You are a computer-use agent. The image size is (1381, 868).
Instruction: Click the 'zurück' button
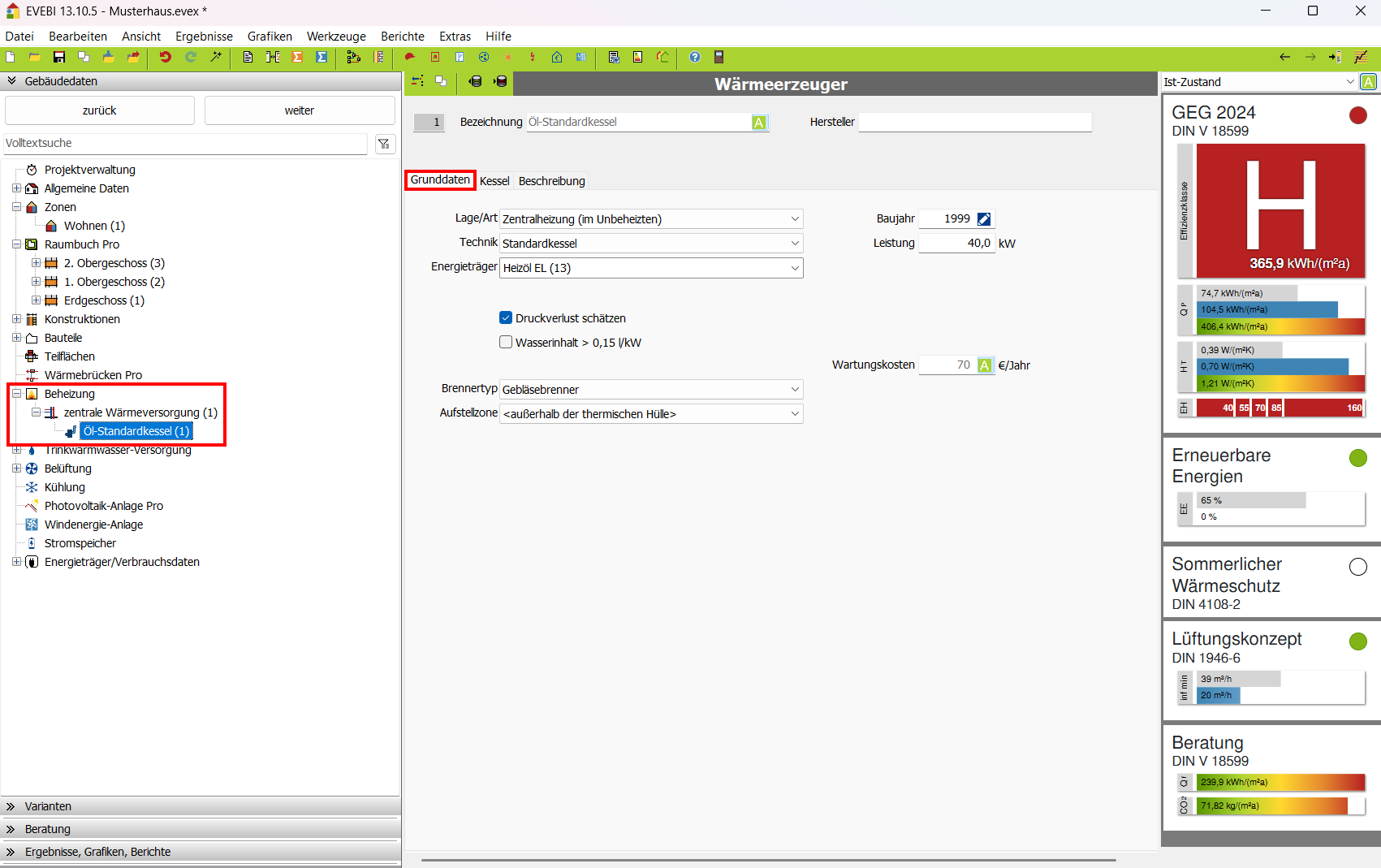point(99,110)
